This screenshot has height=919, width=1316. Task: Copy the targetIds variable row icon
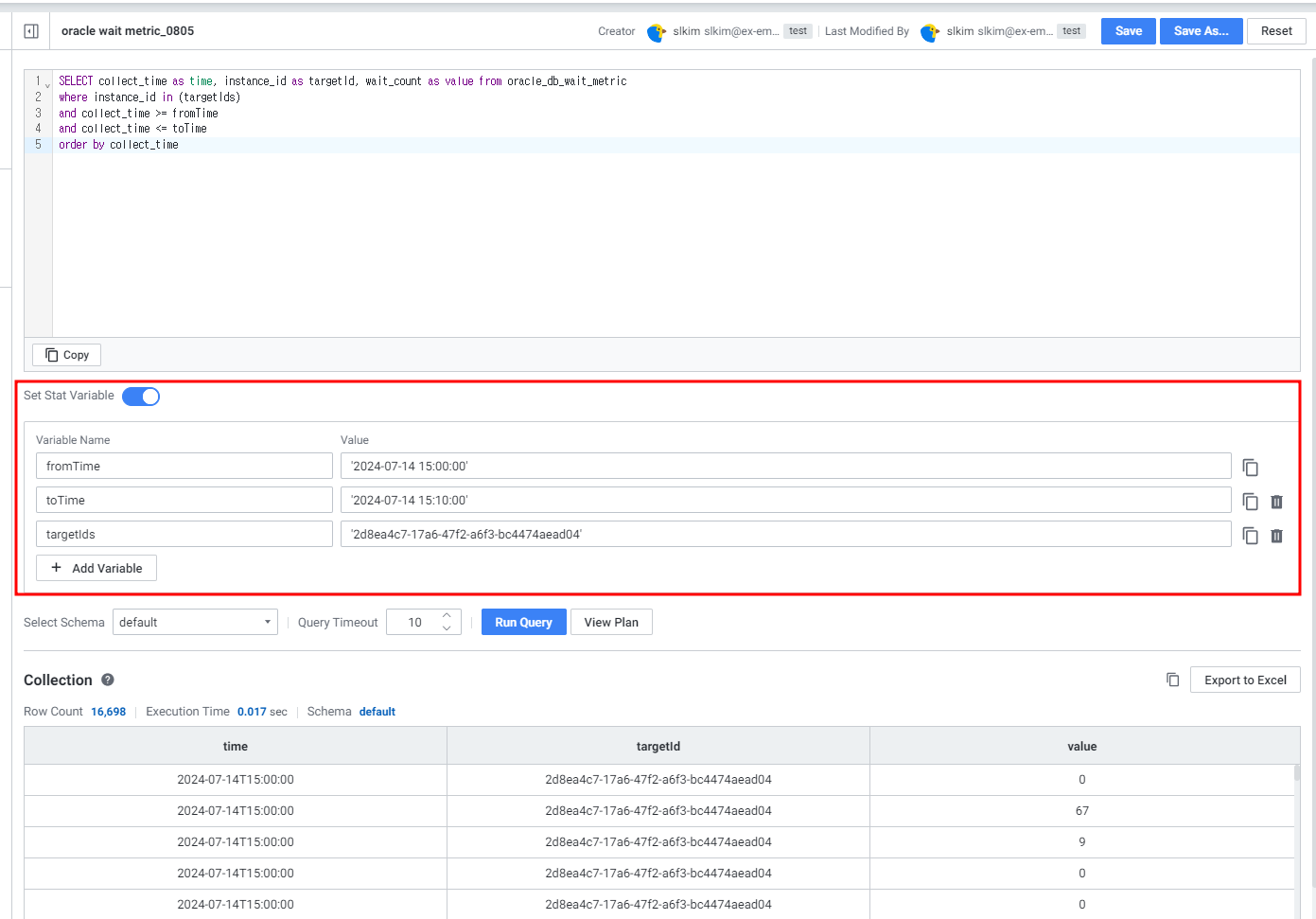pyautogui.click(x=1250, y=536)
